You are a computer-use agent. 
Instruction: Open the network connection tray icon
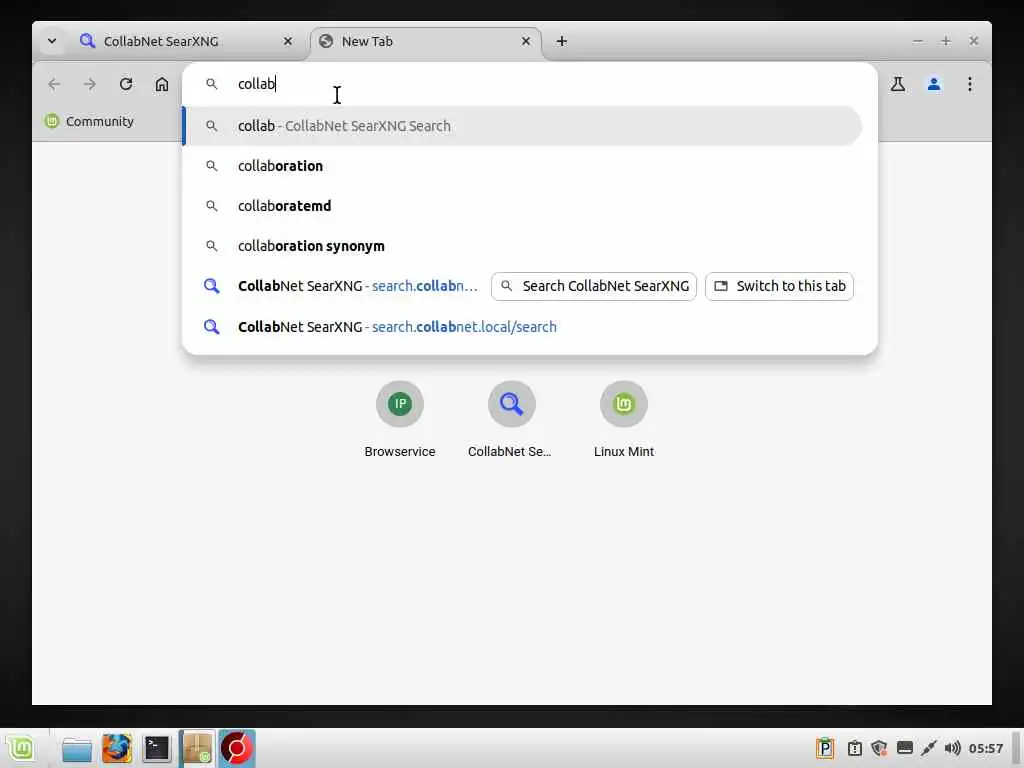pos(929,748)
